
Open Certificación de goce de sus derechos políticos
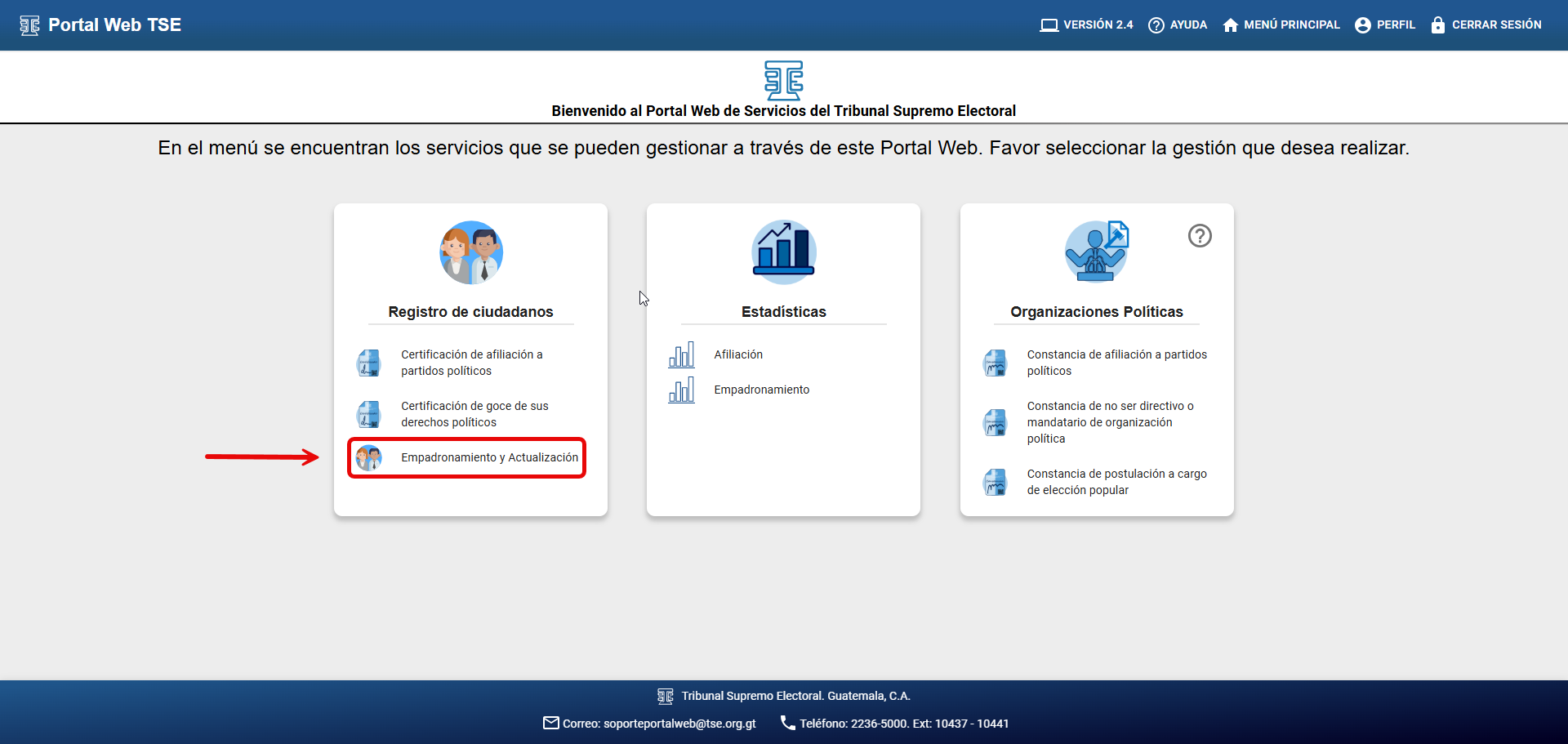(474, 414)
